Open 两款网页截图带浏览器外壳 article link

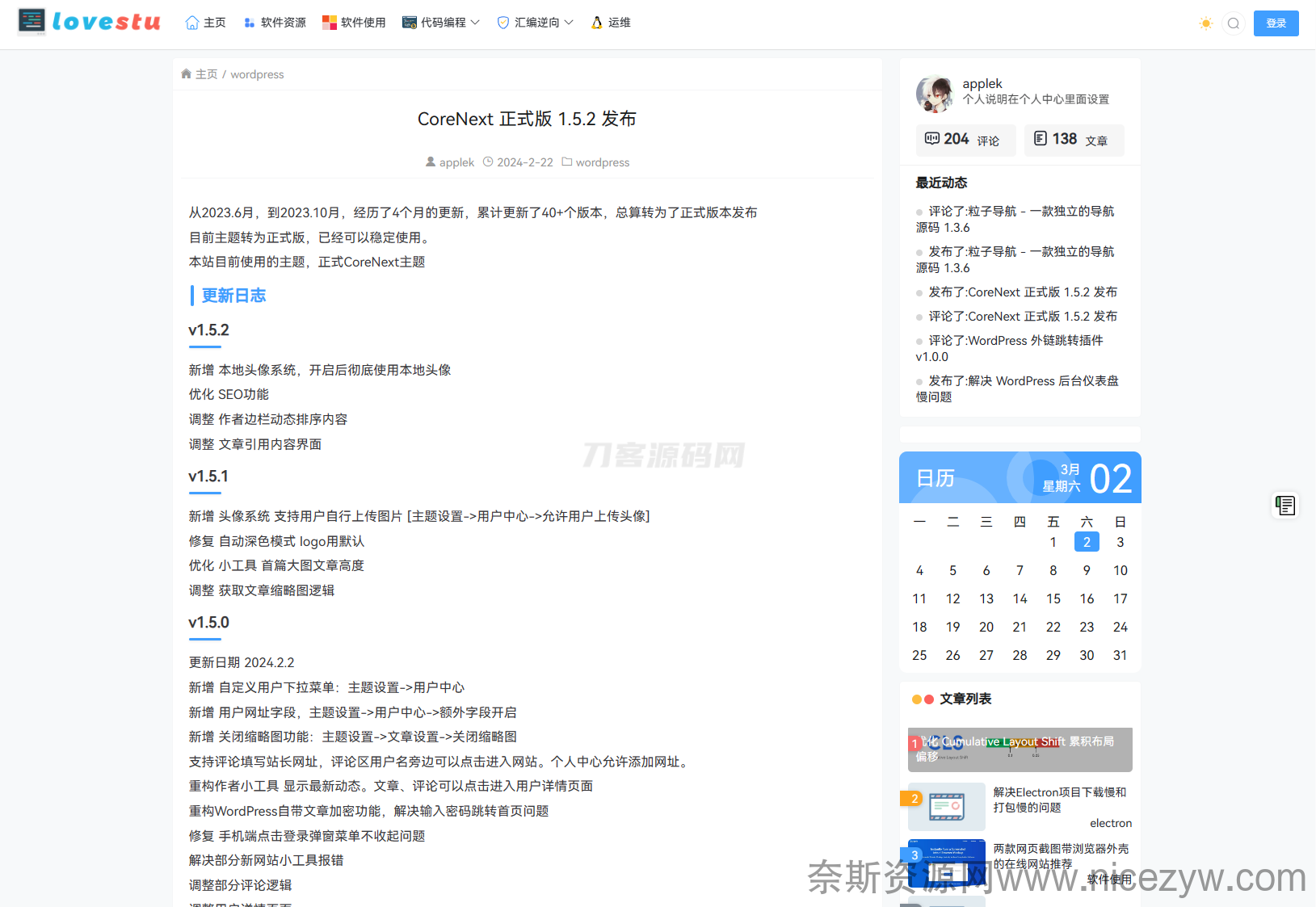1061,856
